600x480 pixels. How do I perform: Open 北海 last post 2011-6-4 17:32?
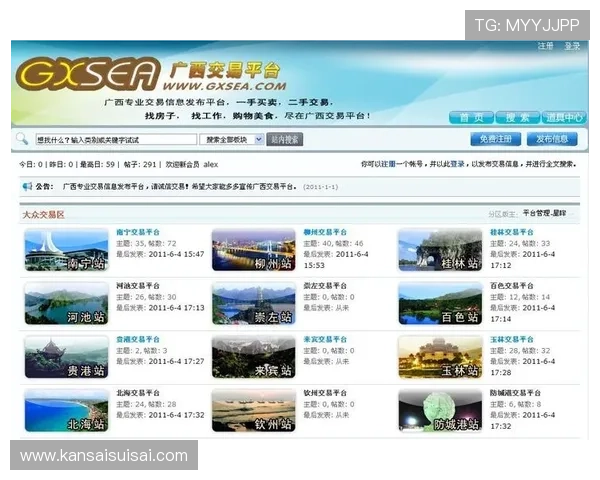click(176, 415)
